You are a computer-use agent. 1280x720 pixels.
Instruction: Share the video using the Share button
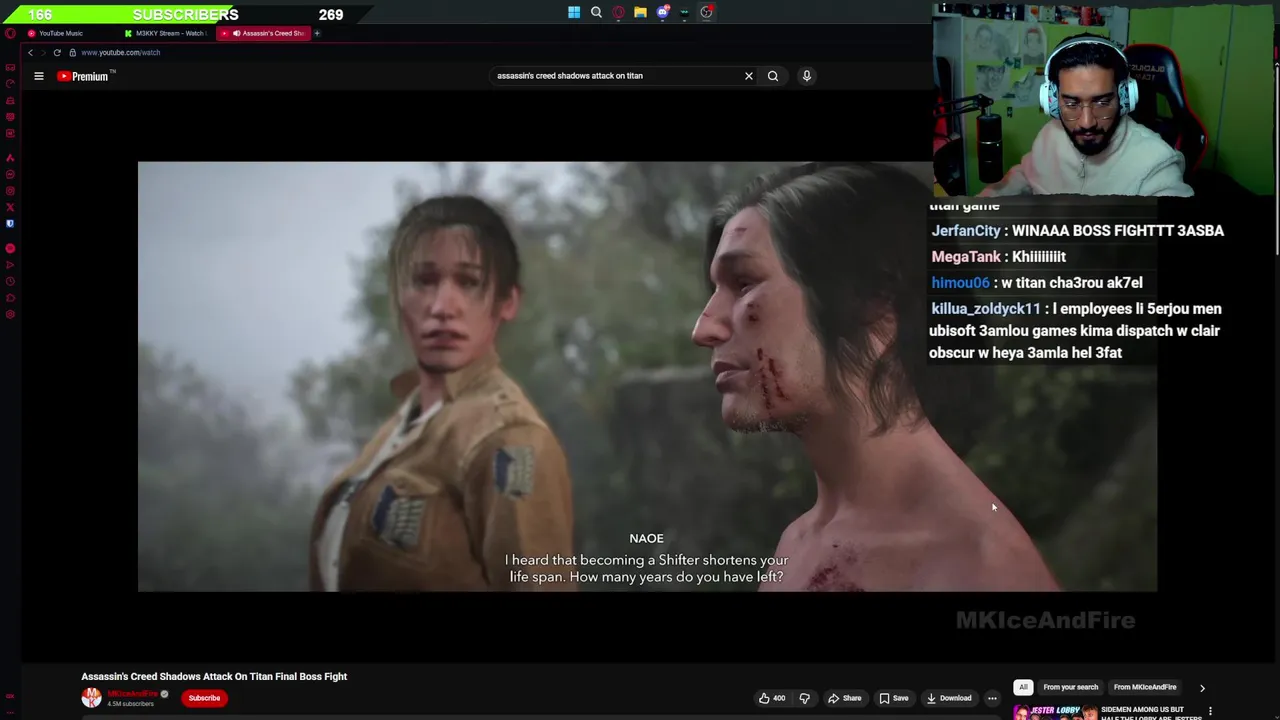pos(844,698)
